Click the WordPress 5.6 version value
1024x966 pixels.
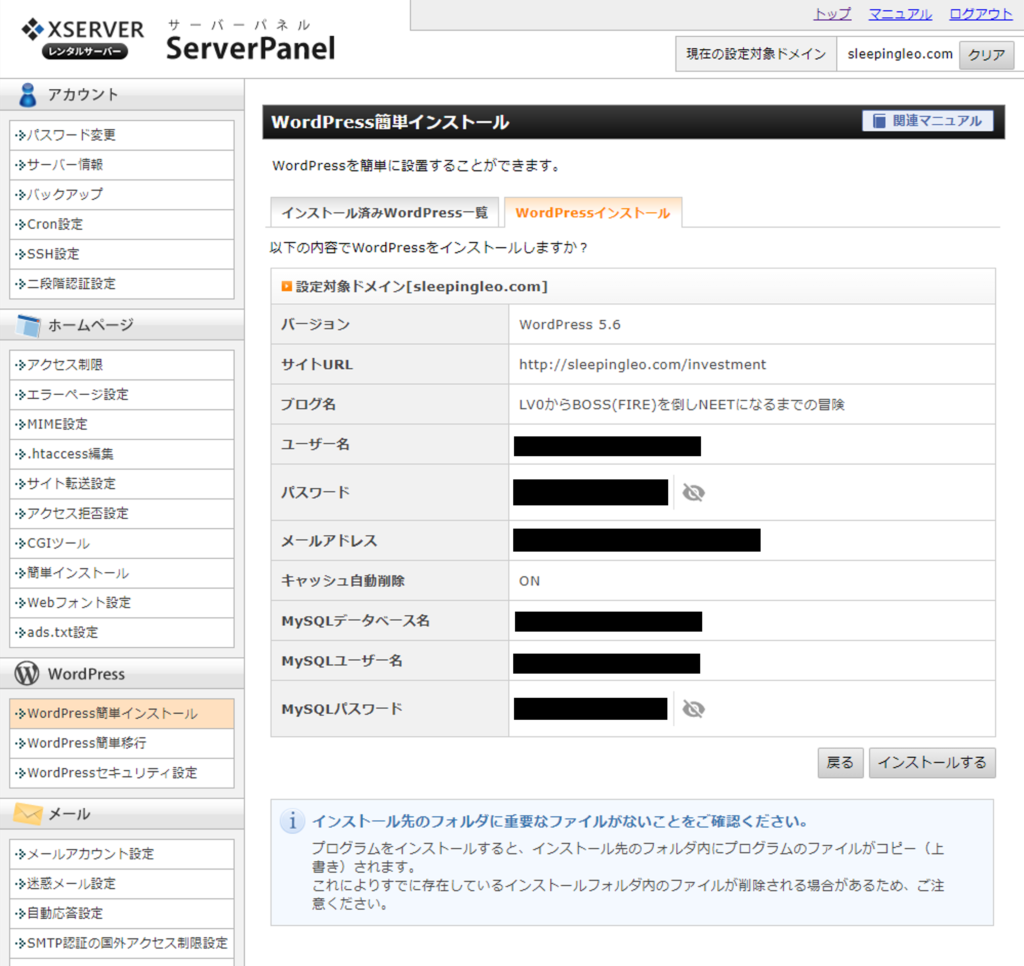(x=569, y=325)
